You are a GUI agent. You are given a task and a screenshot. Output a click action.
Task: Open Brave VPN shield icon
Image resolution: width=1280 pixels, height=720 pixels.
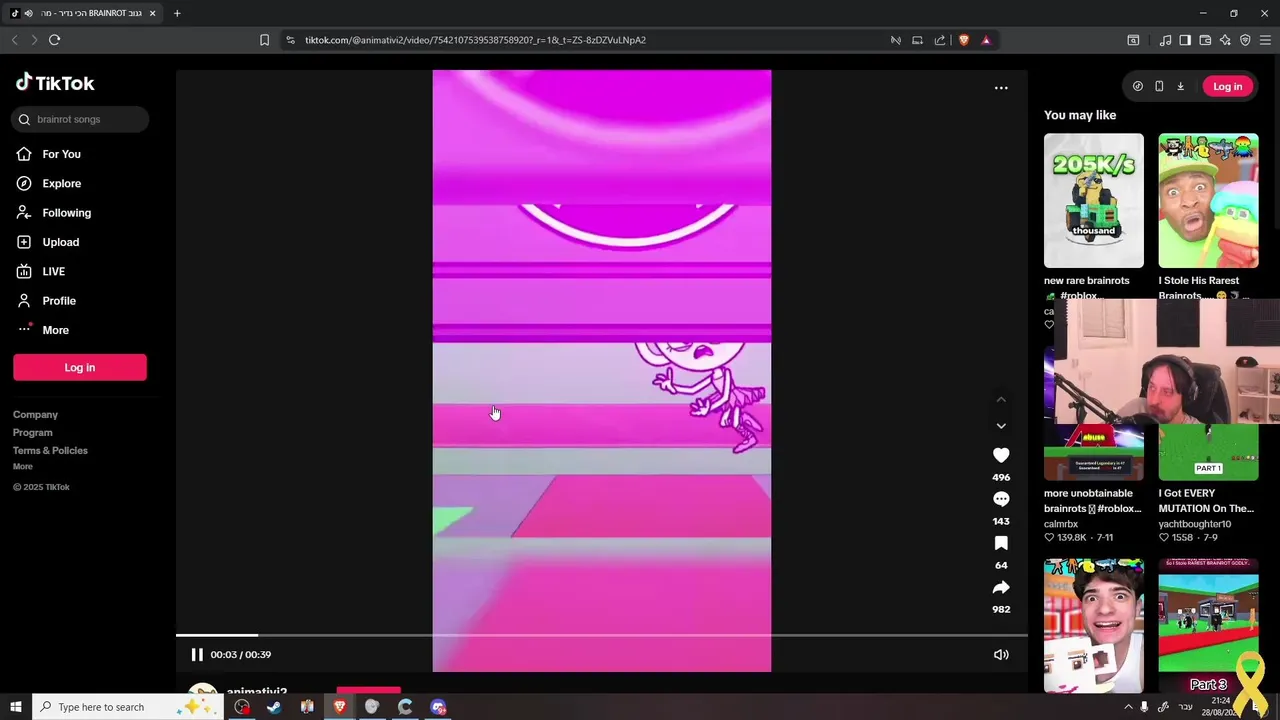click(1245, 40)
